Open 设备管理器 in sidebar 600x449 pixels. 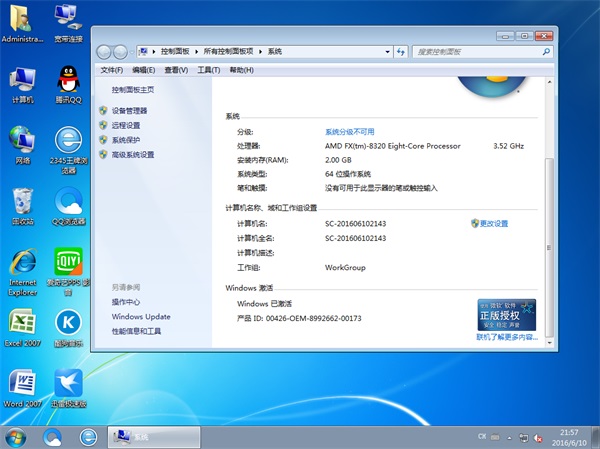pyautogui.click(x=129, y=111)
